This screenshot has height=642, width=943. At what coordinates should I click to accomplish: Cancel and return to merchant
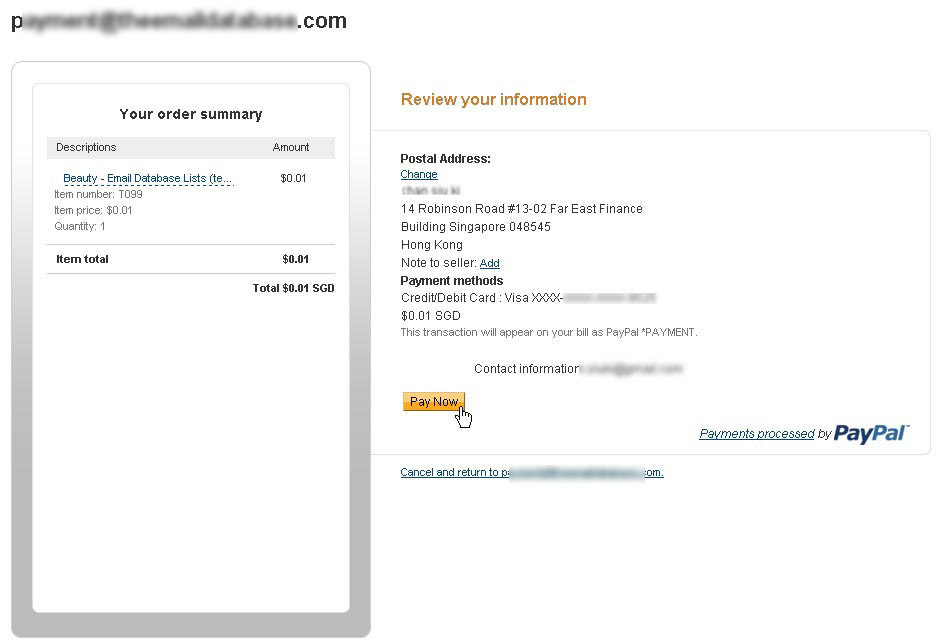[532, 472]
